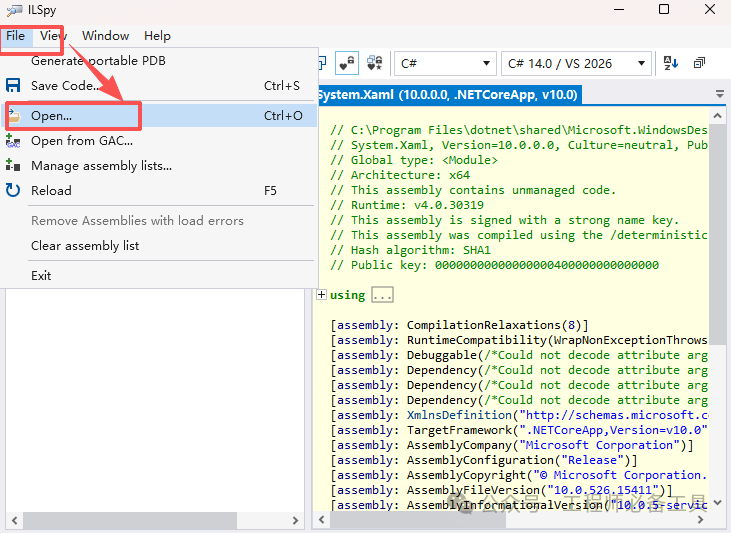
Task: Click the Reload circular arrow icon
Action: [14, 191]
